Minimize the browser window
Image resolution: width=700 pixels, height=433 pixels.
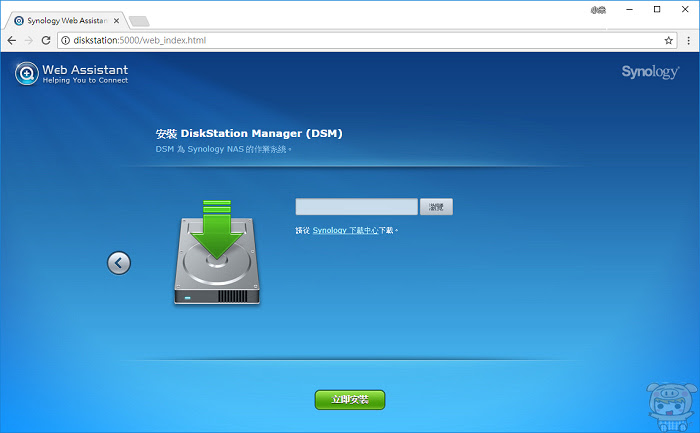tap(629, 9)
